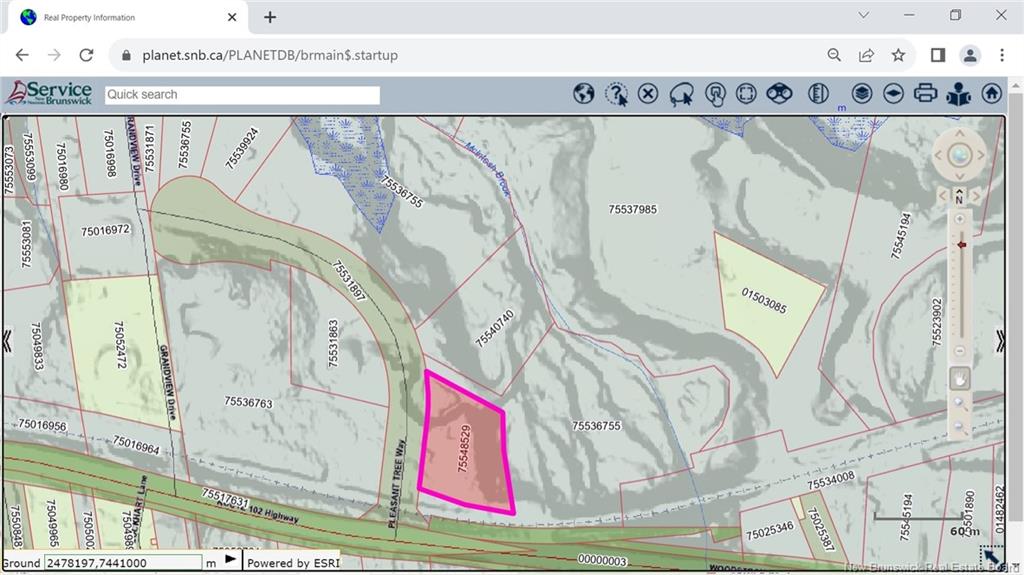Click the clear selection X icon
This screenshot has width=1024, height=575.
click(648, 94)
